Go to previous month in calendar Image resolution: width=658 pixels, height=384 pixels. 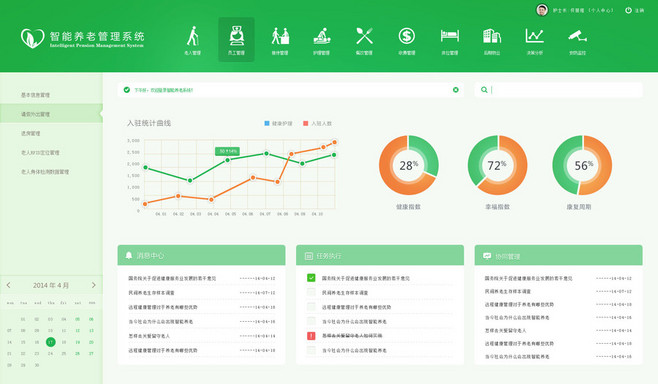pos(8,285)
